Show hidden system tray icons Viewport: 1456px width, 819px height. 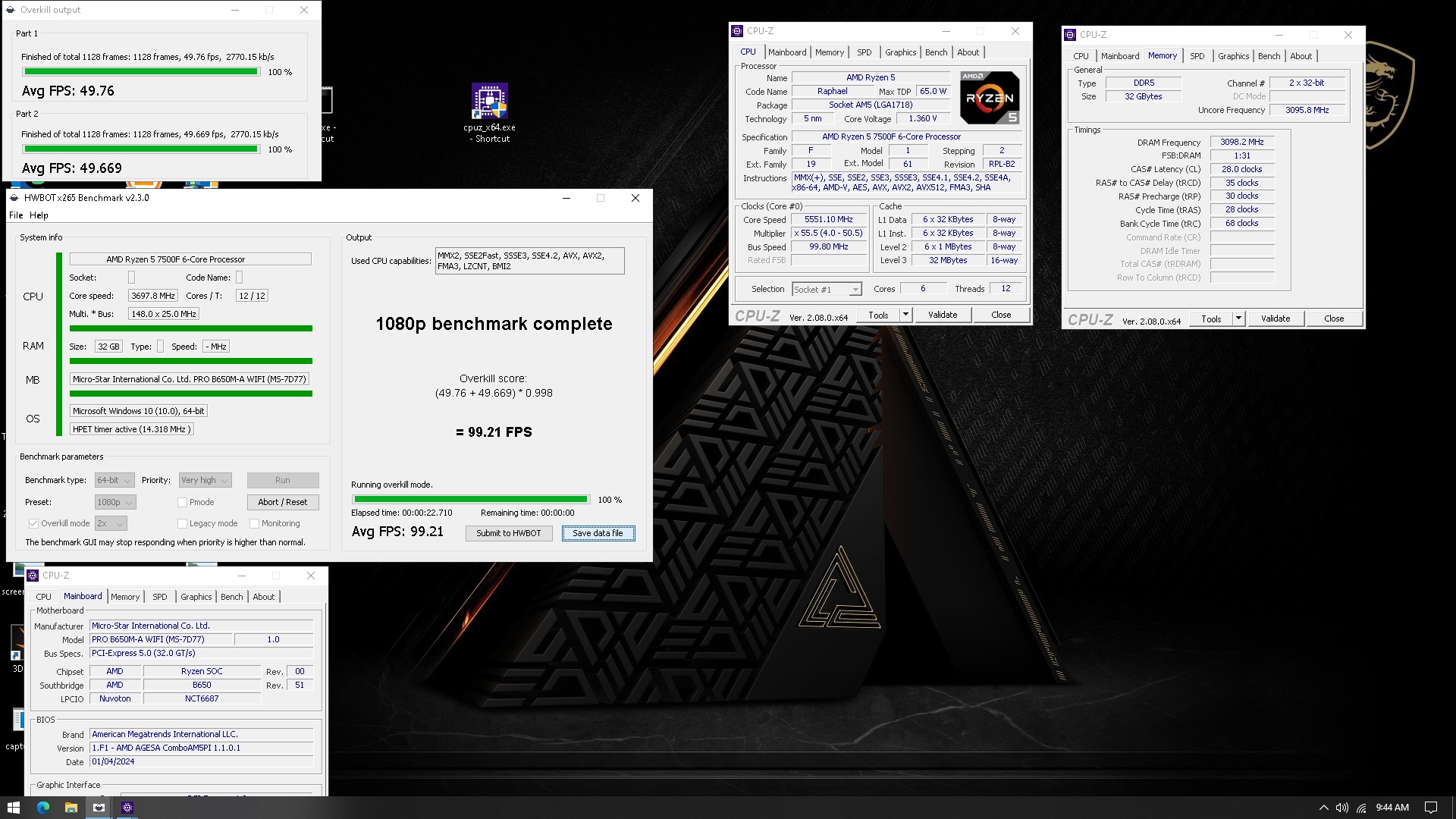pos(1323,808)
